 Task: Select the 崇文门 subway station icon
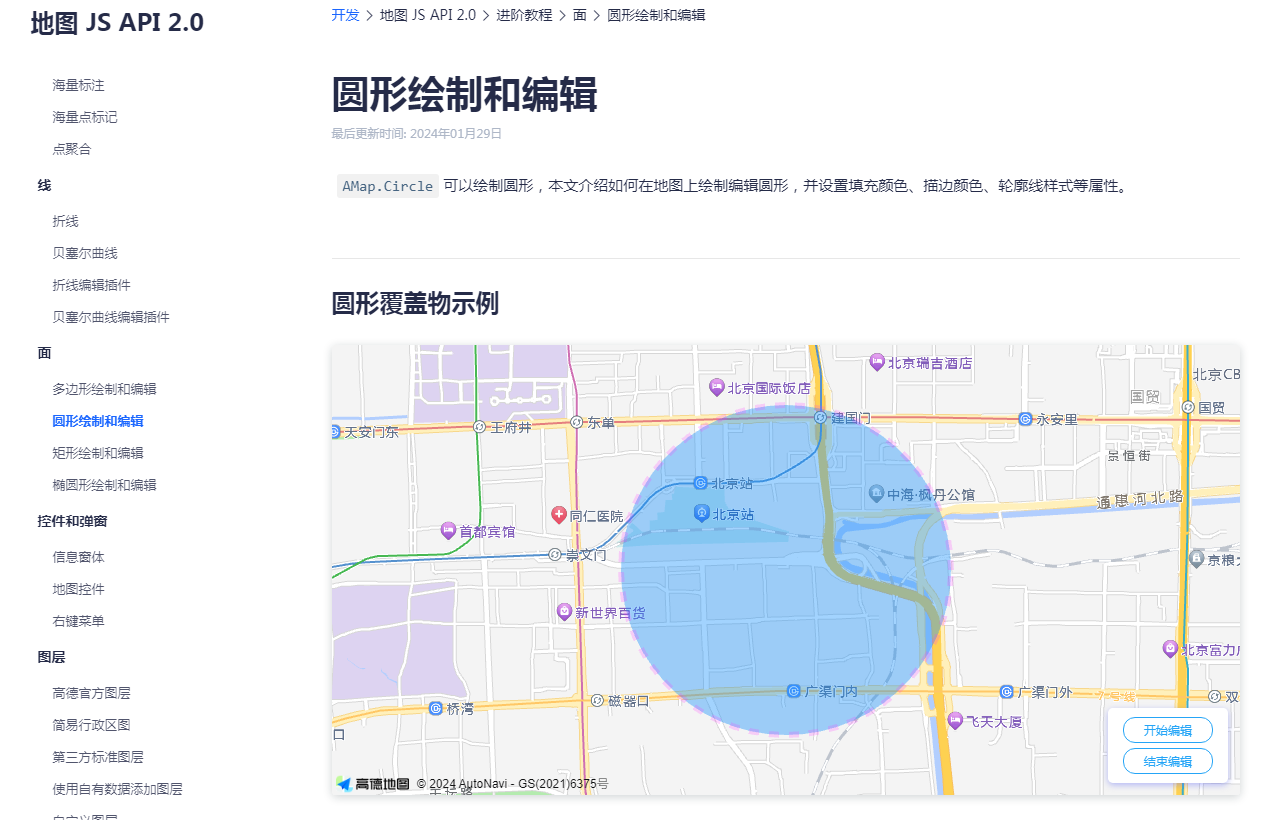555,554
